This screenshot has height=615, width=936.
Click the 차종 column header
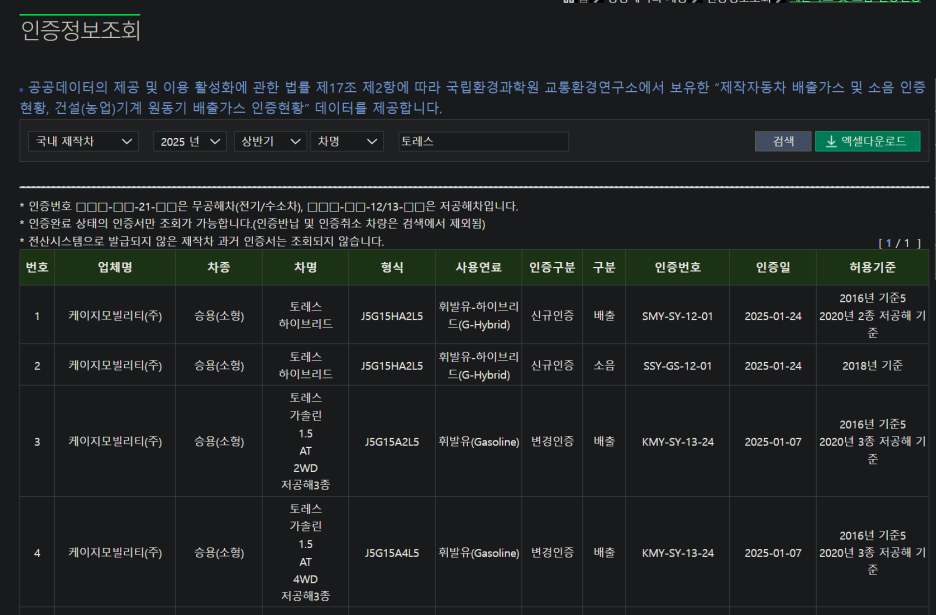219,267
